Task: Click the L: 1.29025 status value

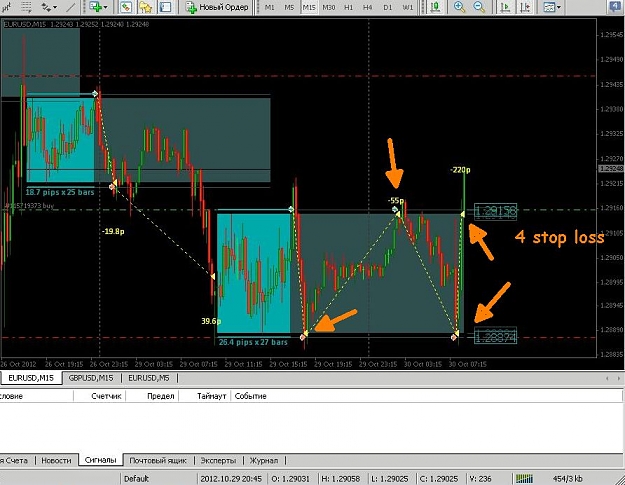Action: (x=389, y=479)
